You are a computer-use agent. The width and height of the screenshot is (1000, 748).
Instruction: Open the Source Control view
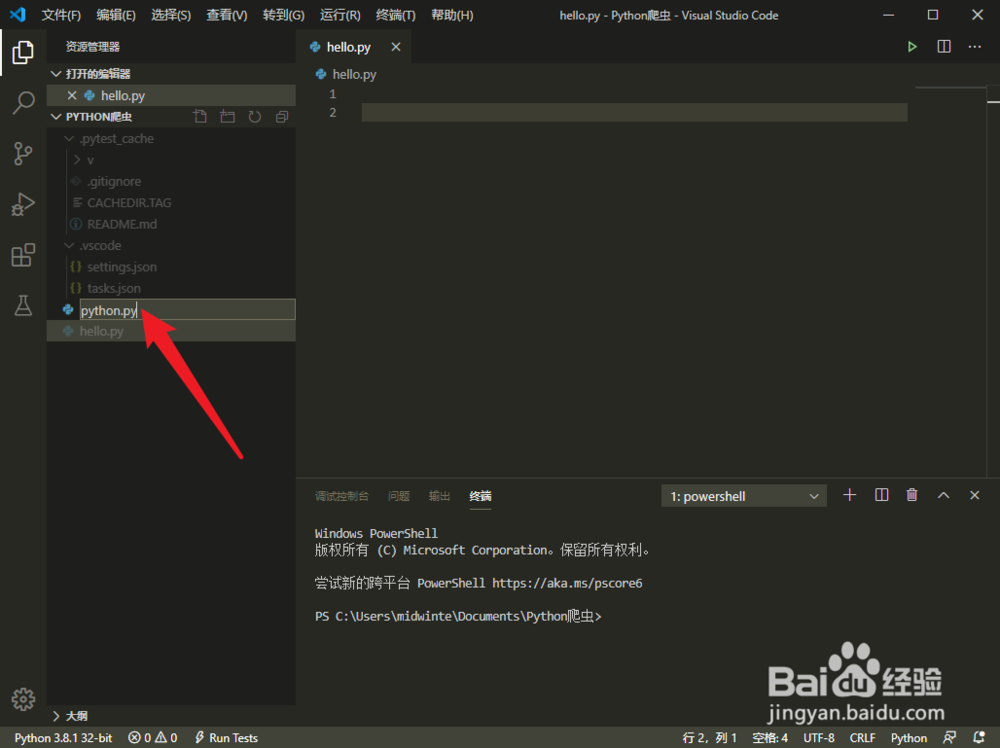click(x=23, y=154)
